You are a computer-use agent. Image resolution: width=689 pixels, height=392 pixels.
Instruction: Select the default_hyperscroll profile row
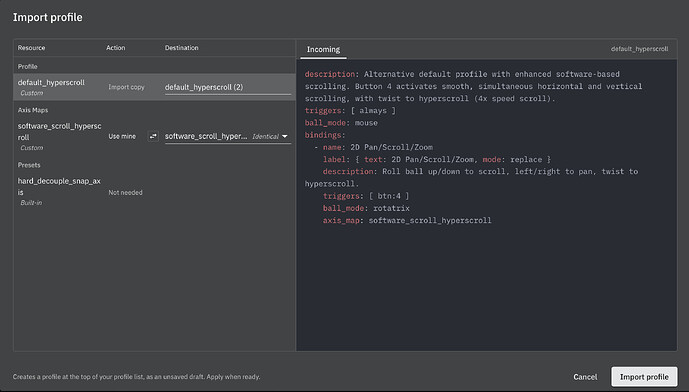pos(155,87)
